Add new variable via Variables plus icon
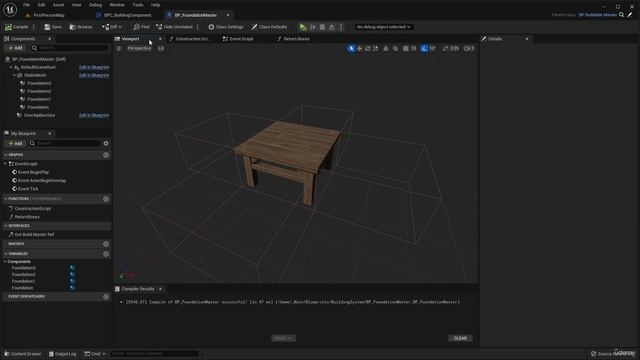 (106, 254)
